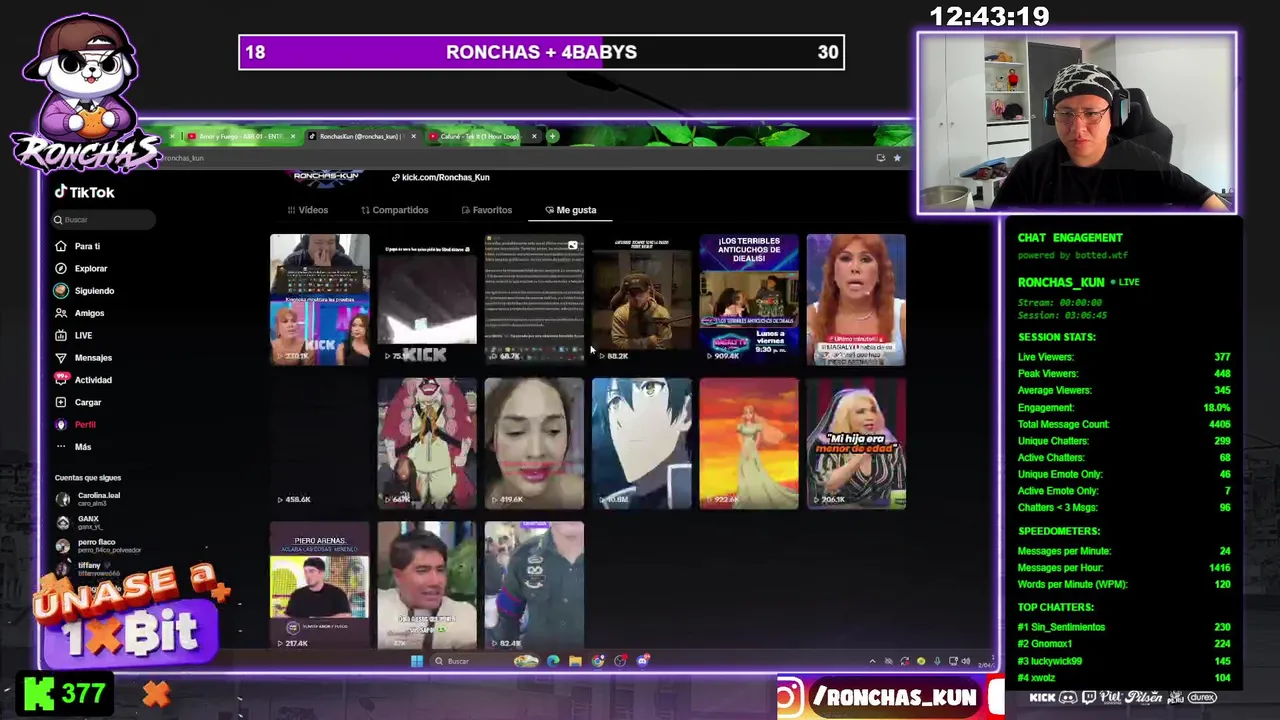Open Google Chrome from taskbar

[598, 661]
